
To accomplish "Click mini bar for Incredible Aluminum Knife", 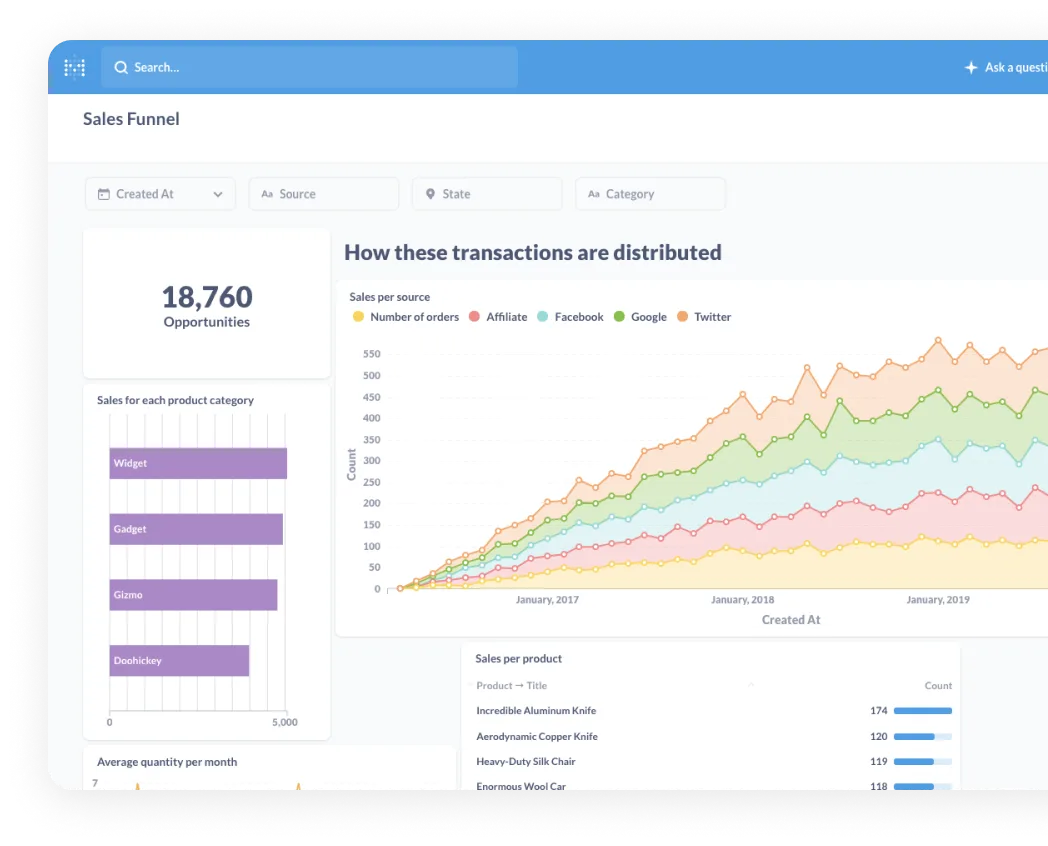I will point(923,711).
